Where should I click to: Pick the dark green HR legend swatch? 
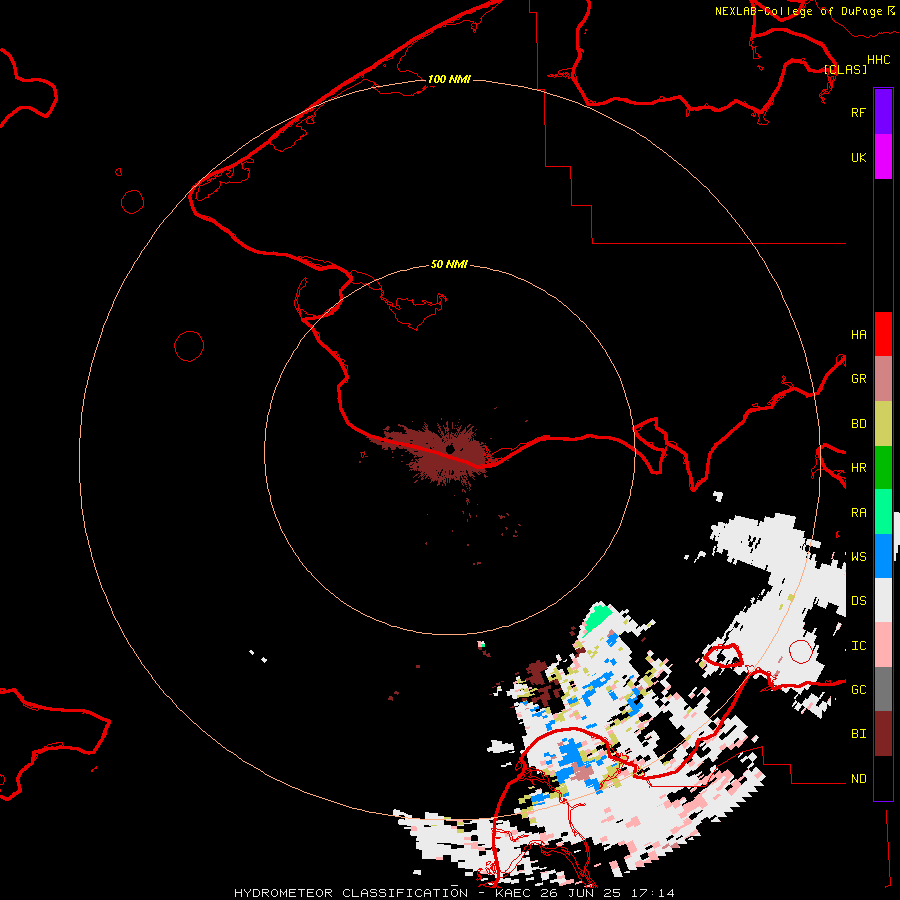(883, 468)
